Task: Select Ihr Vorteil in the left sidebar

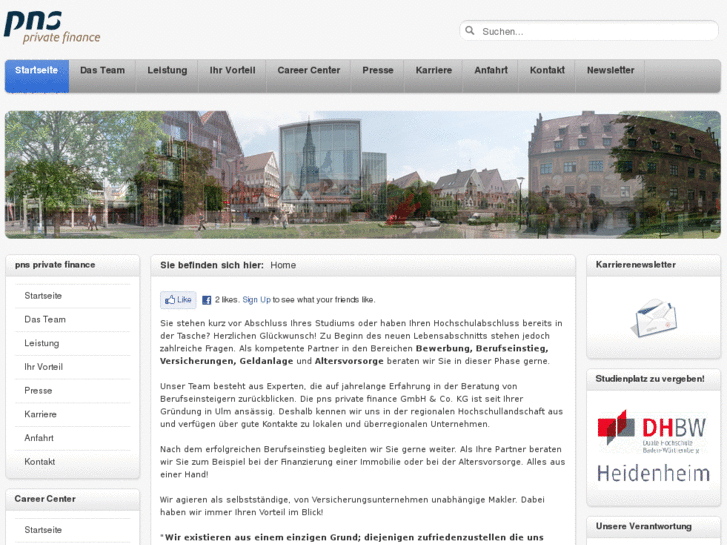Action: click(x=72, y=367)
